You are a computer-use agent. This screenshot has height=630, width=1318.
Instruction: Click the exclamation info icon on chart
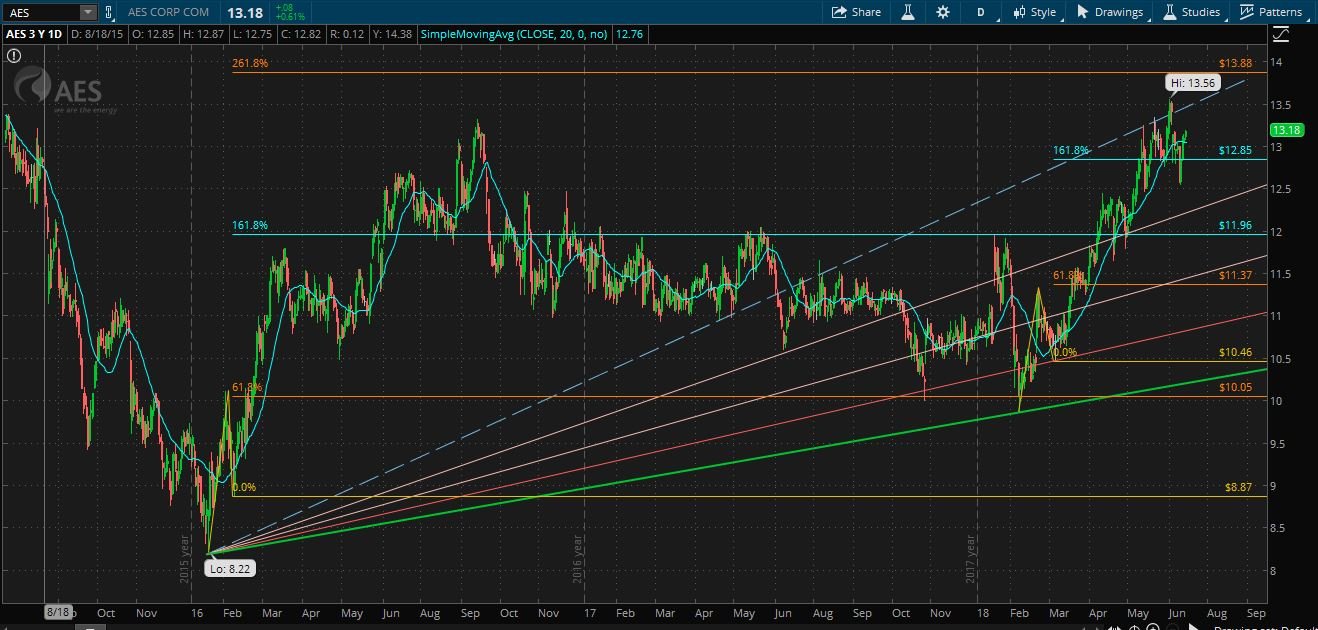coord(14,56)
